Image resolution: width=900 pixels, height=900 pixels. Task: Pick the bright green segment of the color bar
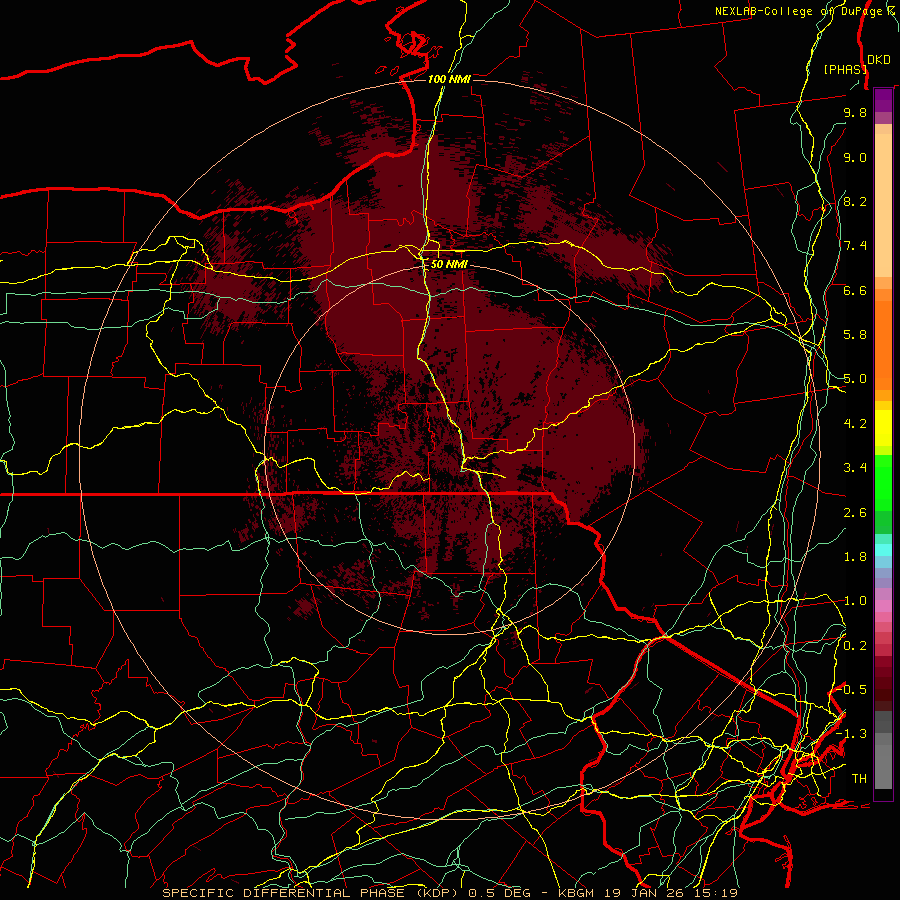883,482
